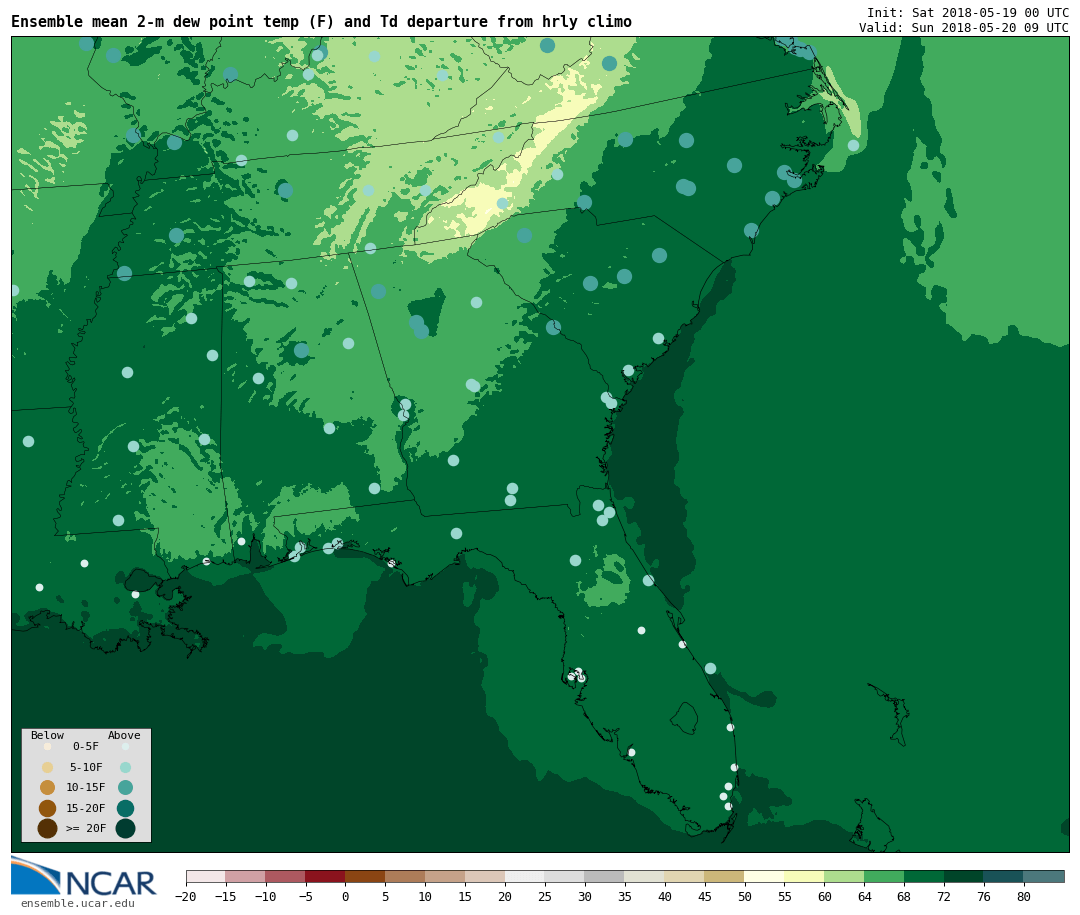Click the "Above" legend column header
The height and width of the screenshot is (915, 1080).
(124, 735)
